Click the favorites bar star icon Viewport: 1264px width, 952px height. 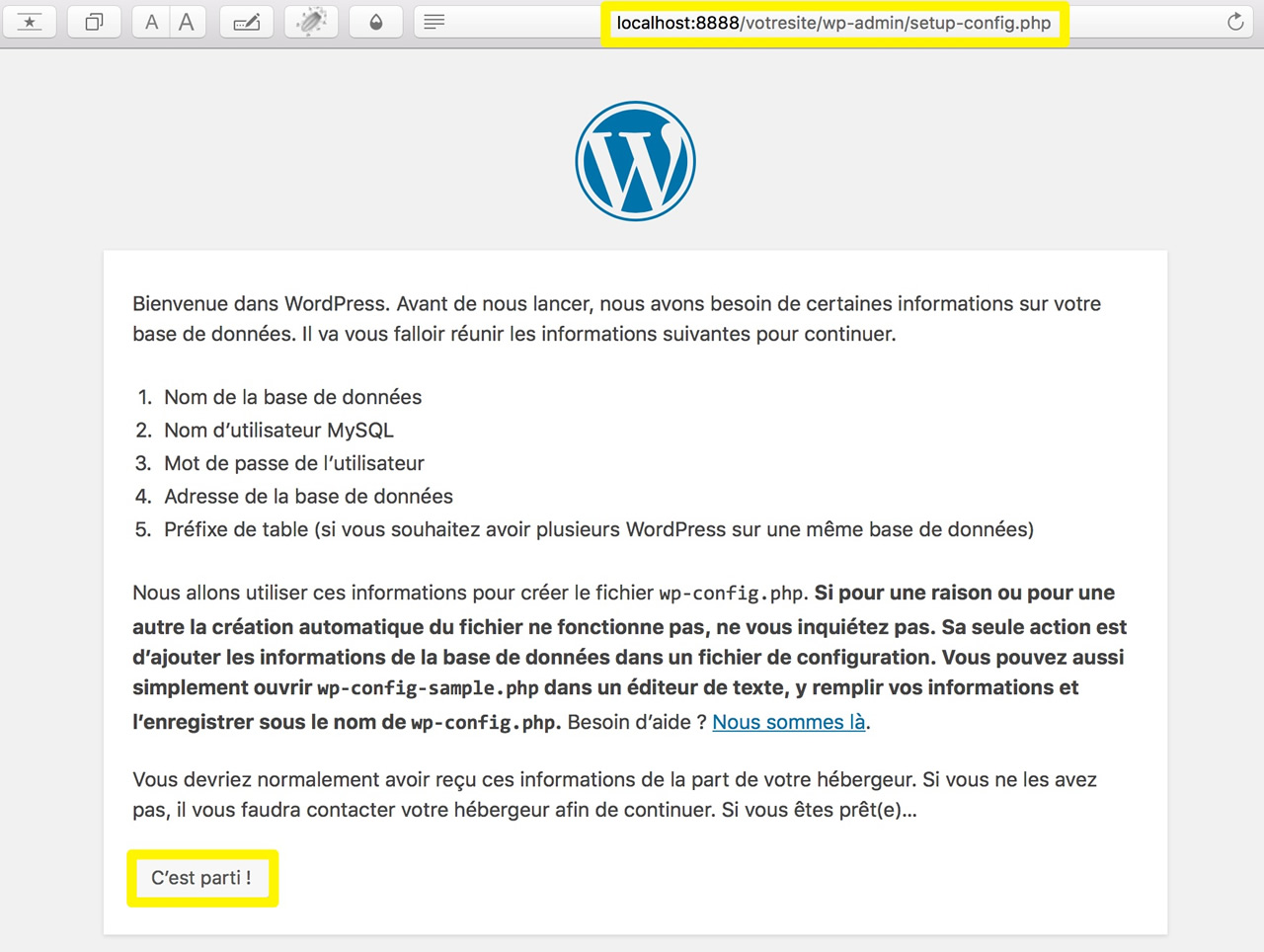(30, 22)
